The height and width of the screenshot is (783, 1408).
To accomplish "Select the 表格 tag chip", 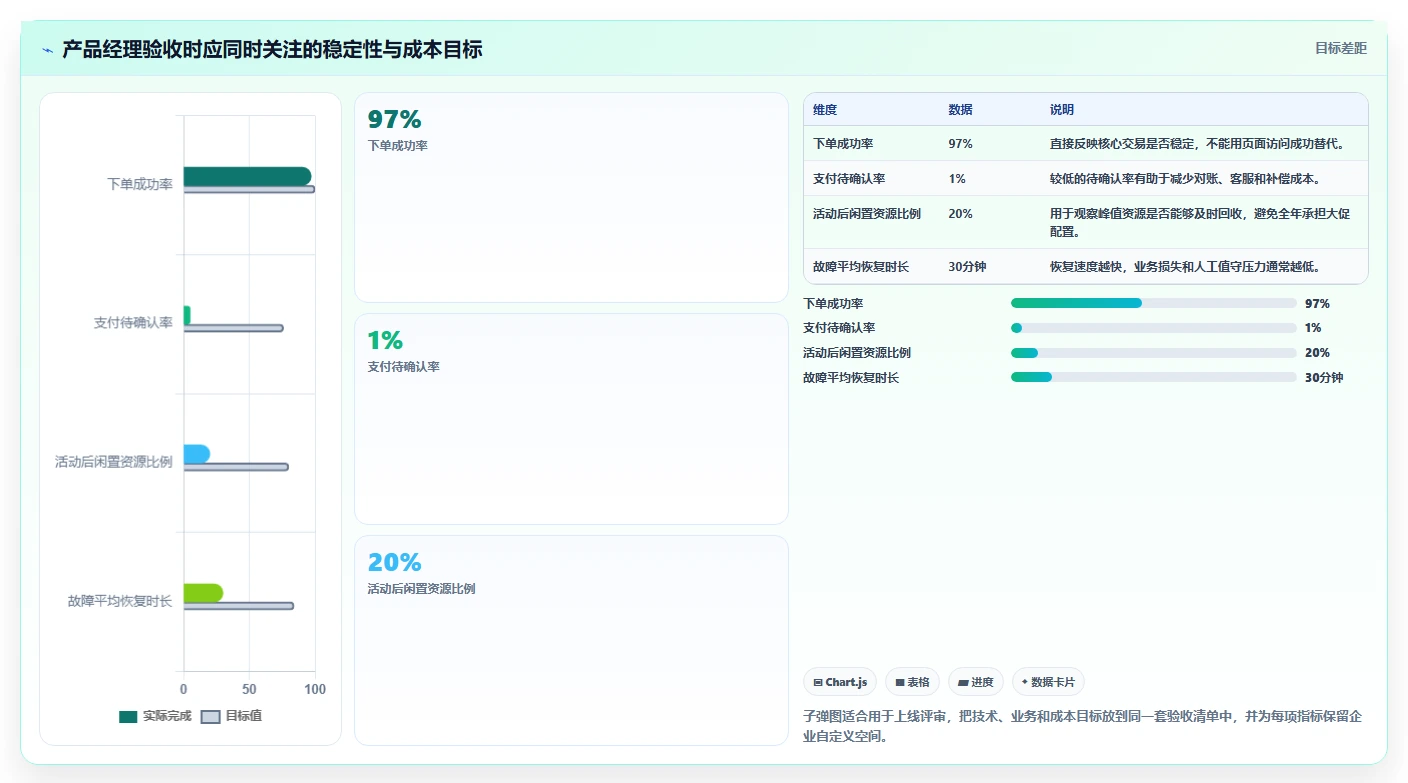I will [x=912, y=682].
